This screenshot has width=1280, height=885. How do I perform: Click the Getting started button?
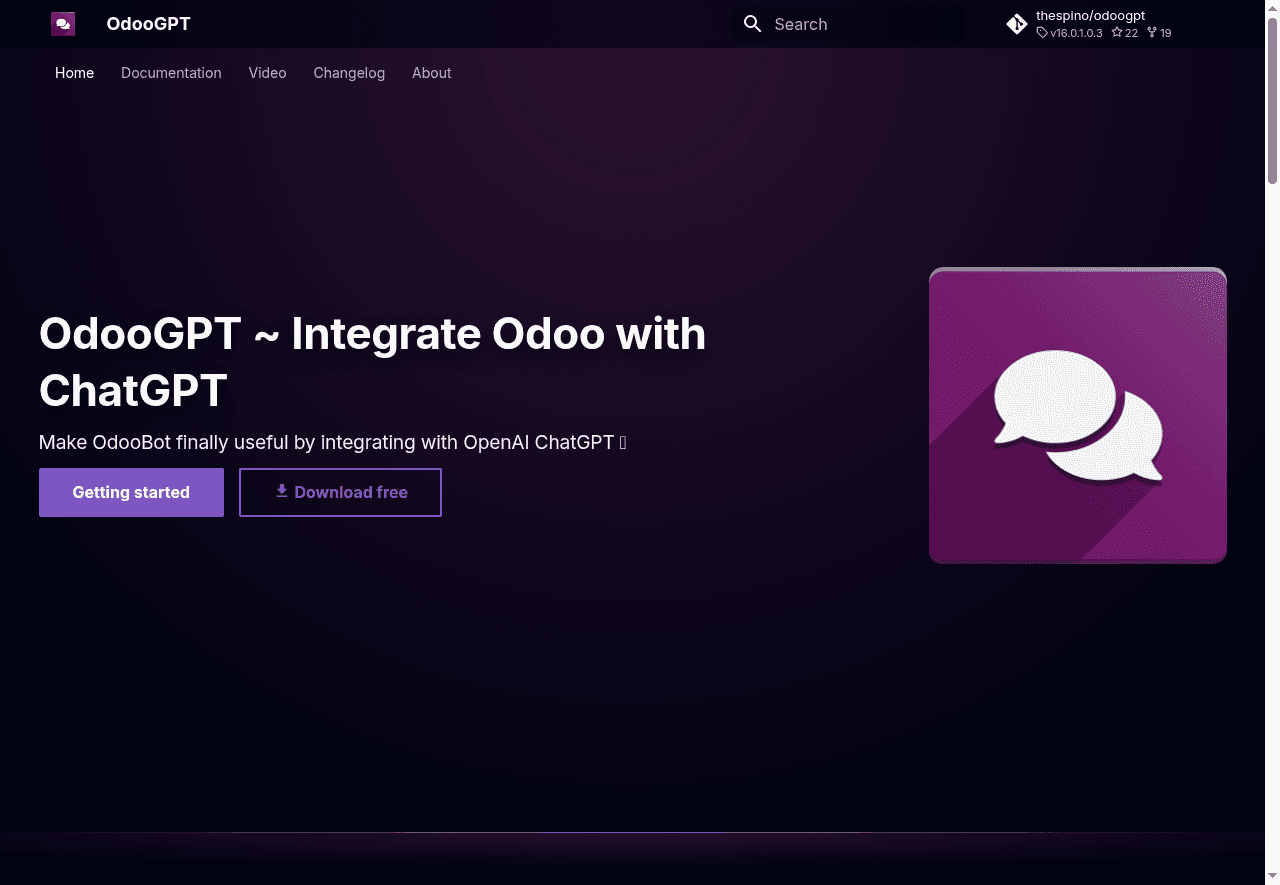(131, 492)
